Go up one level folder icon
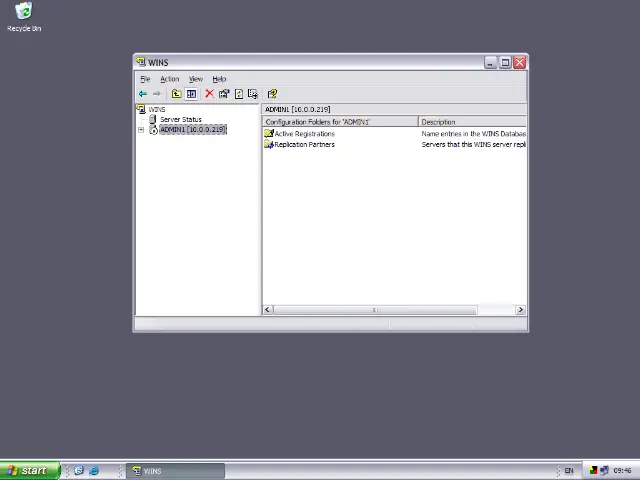The width and height of the screenshot is (640, 480). click(x=176, y=94)
